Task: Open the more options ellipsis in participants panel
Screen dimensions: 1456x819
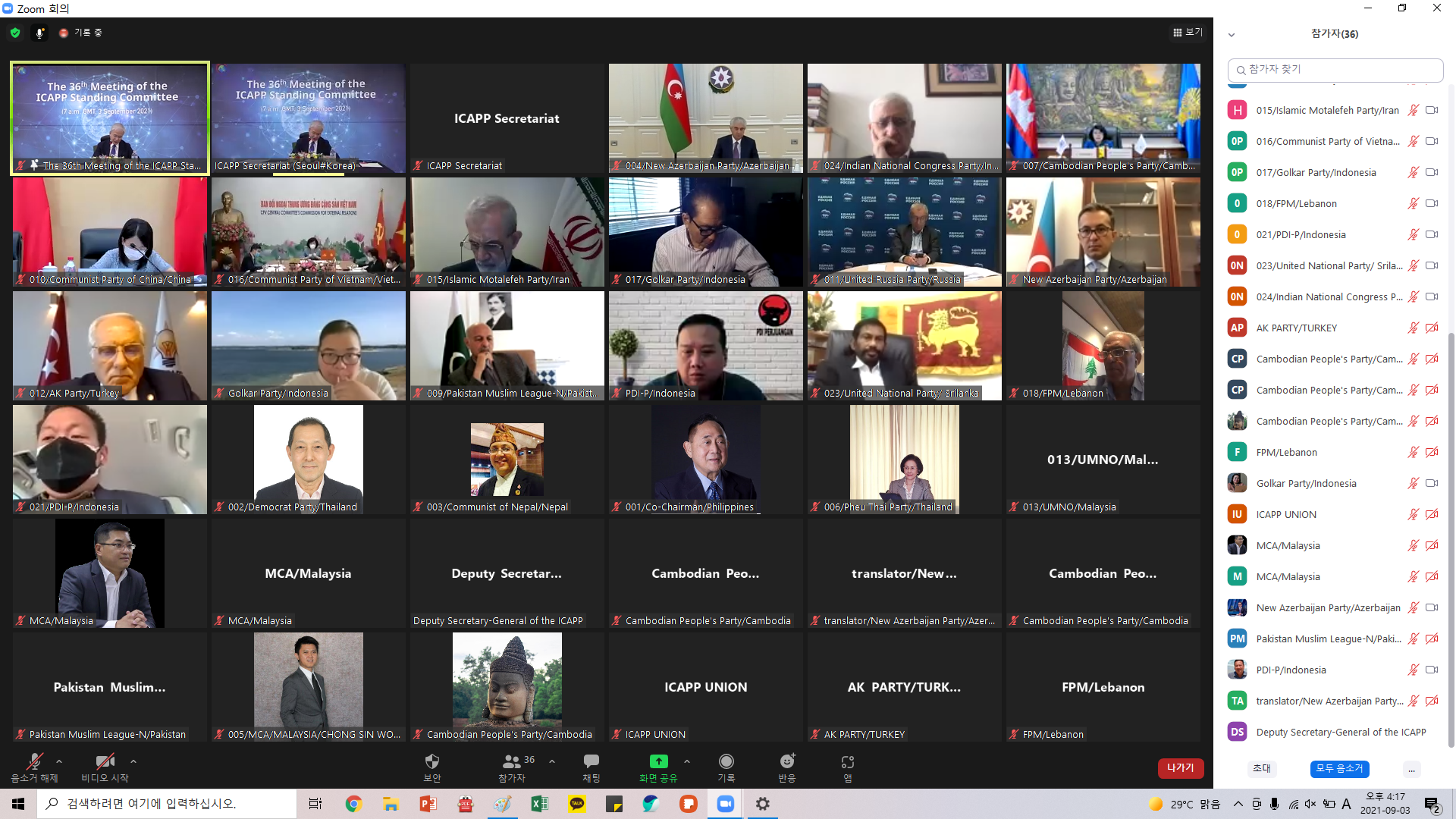Action: pos(1411,770)
